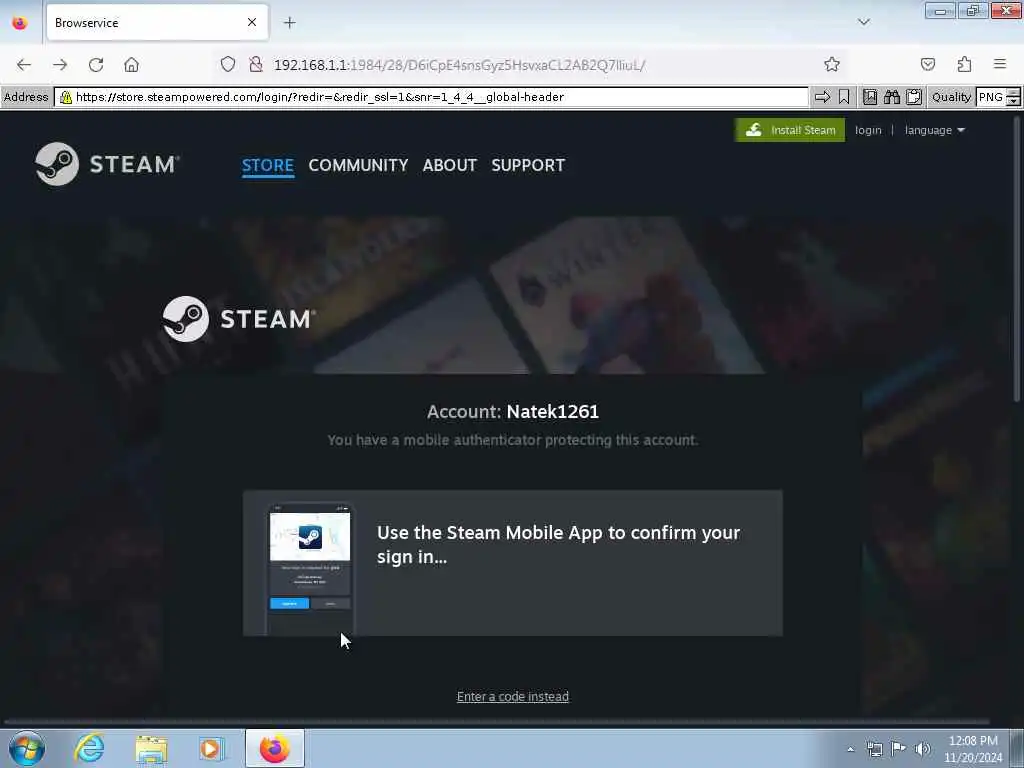This screenshot has width=1024, height=768.
Task: Click the Browservice Address field
Action: point(431,97)
